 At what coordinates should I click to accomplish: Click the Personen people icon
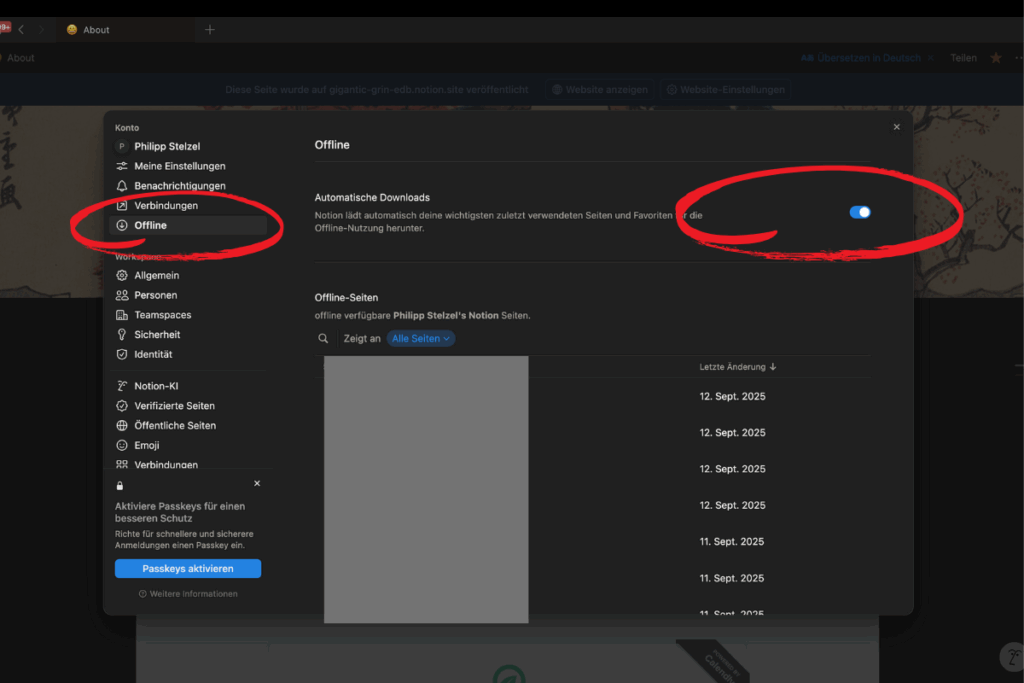pyautogui.click(x=121, y=295)
